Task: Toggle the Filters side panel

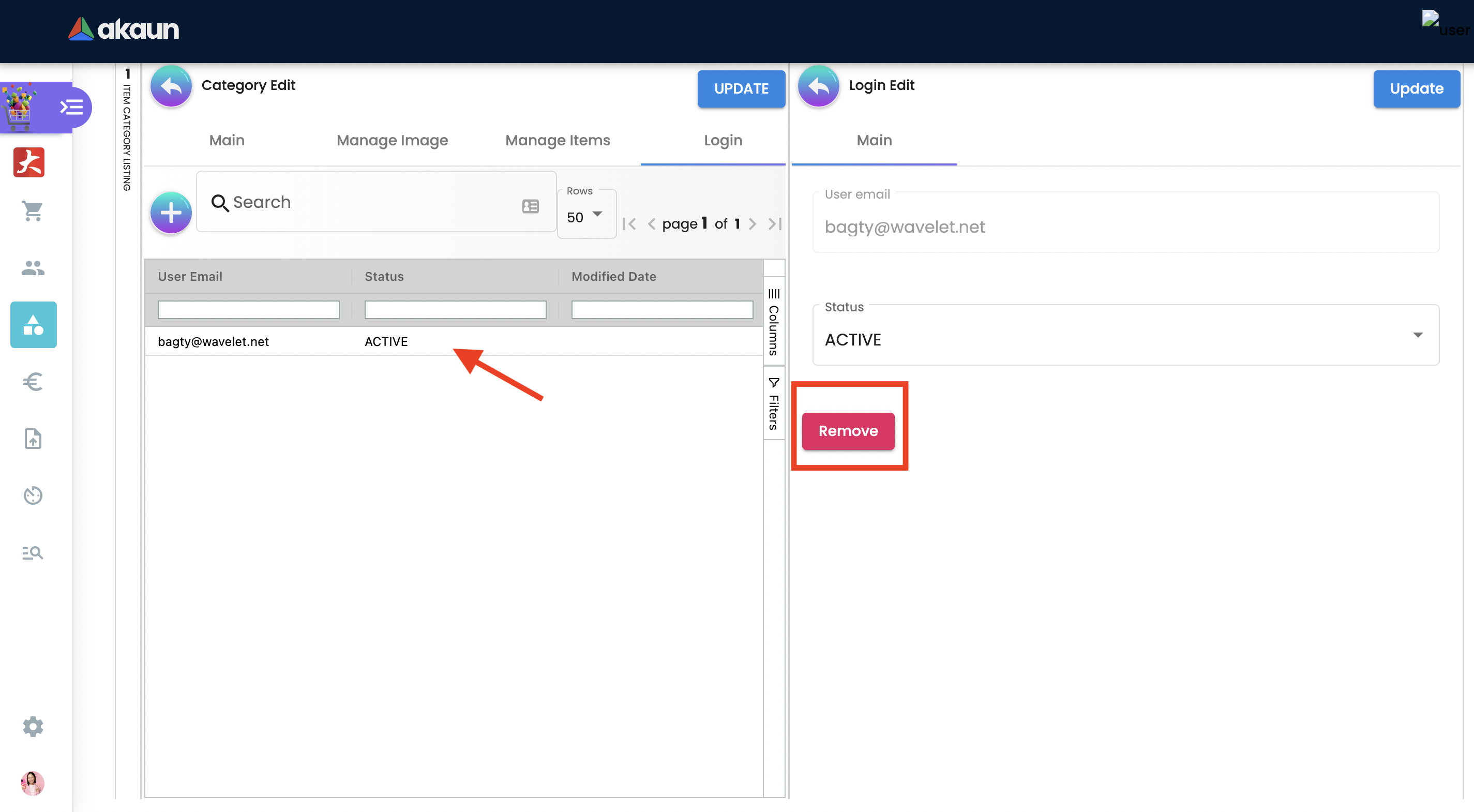Action: (x=774, y=403)
